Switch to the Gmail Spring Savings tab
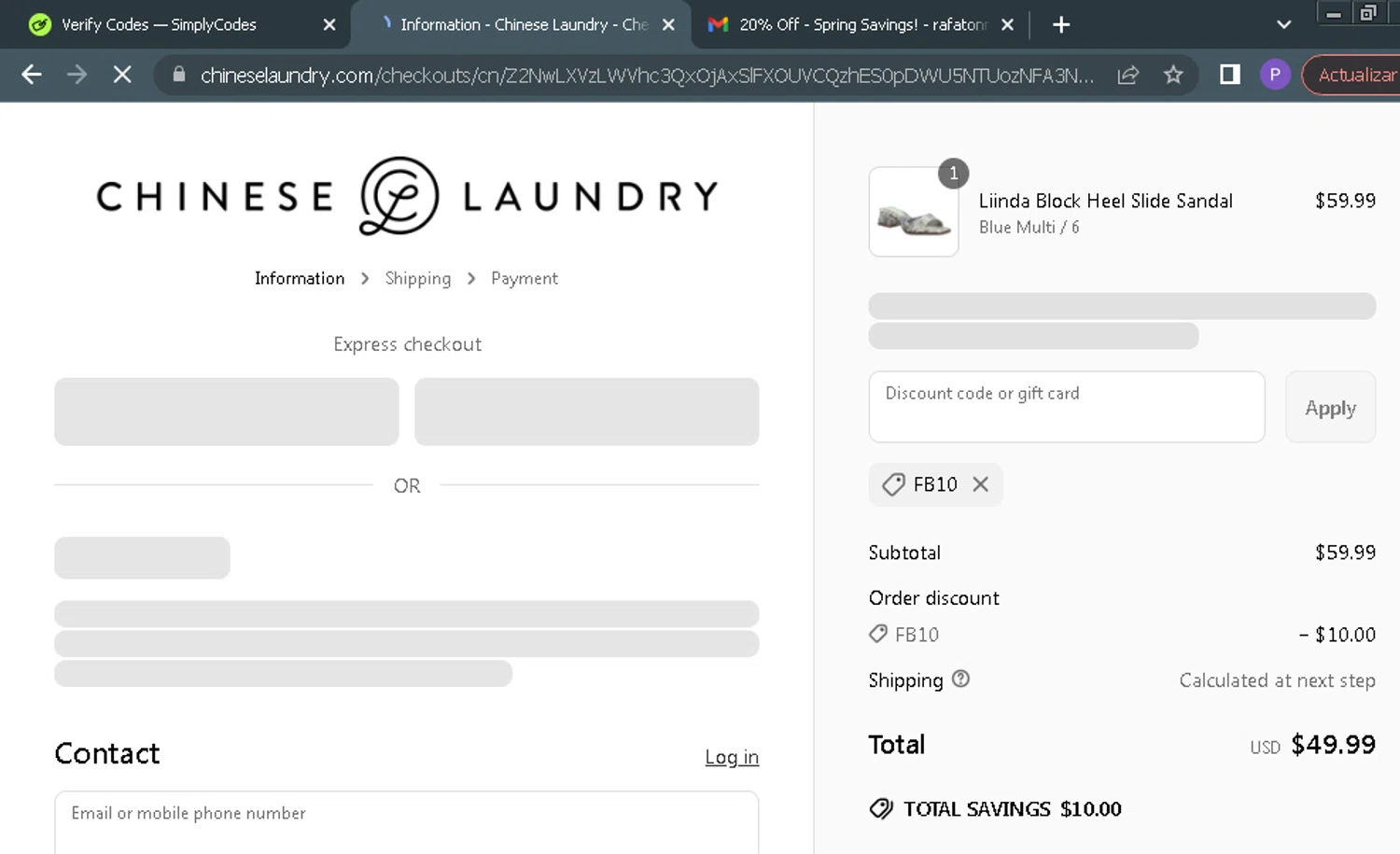The image size is (1400, 854). point(847,25)
